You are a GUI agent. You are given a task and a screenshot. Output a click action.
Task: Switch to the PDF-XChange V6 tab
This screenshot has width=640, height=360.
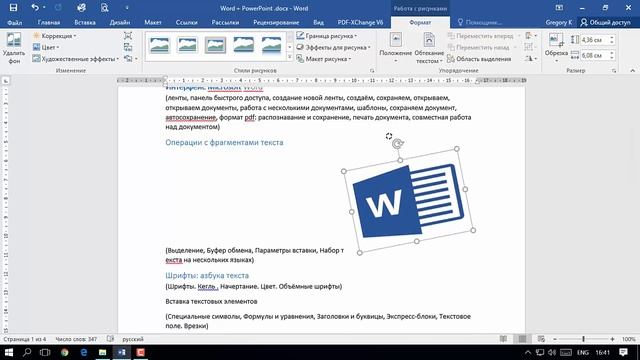(x=360, y=22)
